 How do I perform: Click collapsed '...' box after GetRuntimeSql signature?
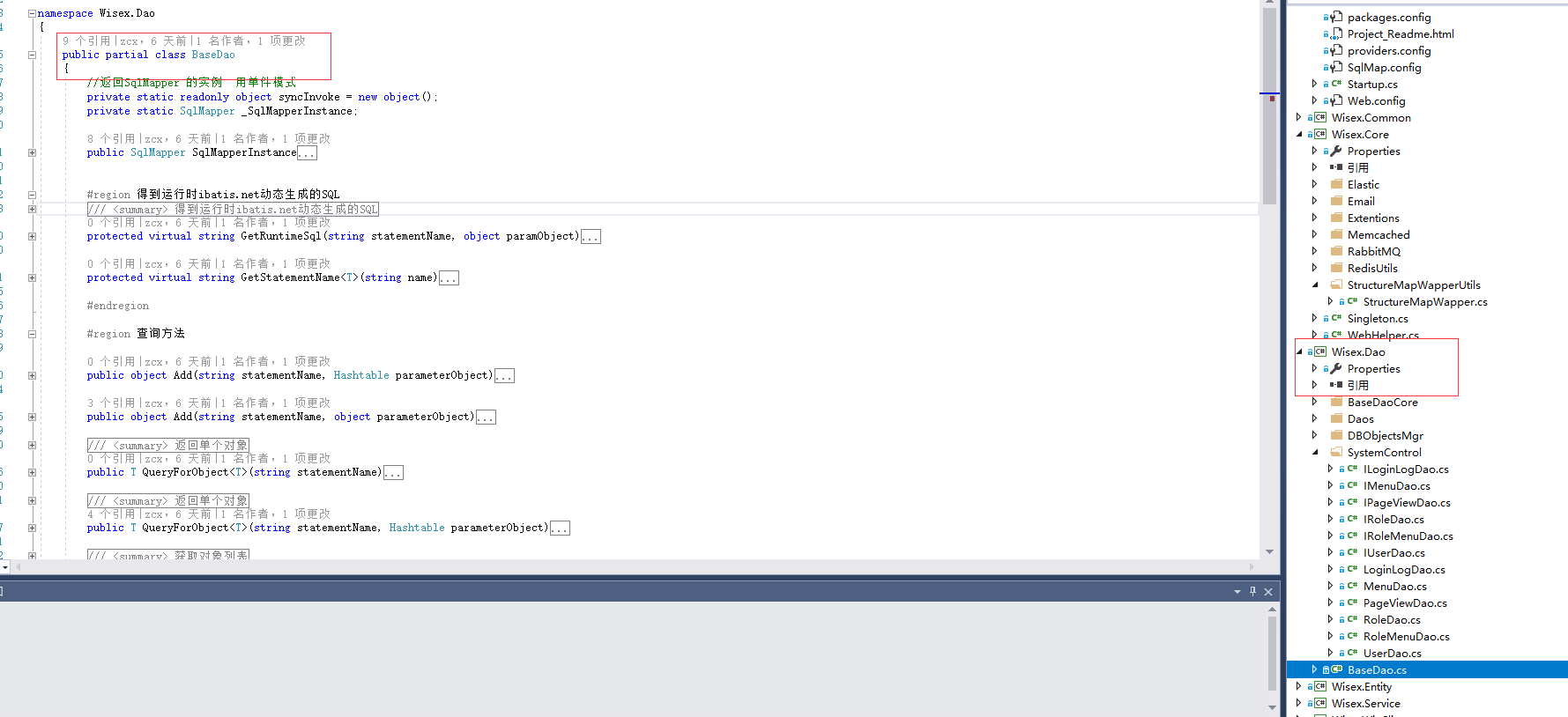point(591,237)
